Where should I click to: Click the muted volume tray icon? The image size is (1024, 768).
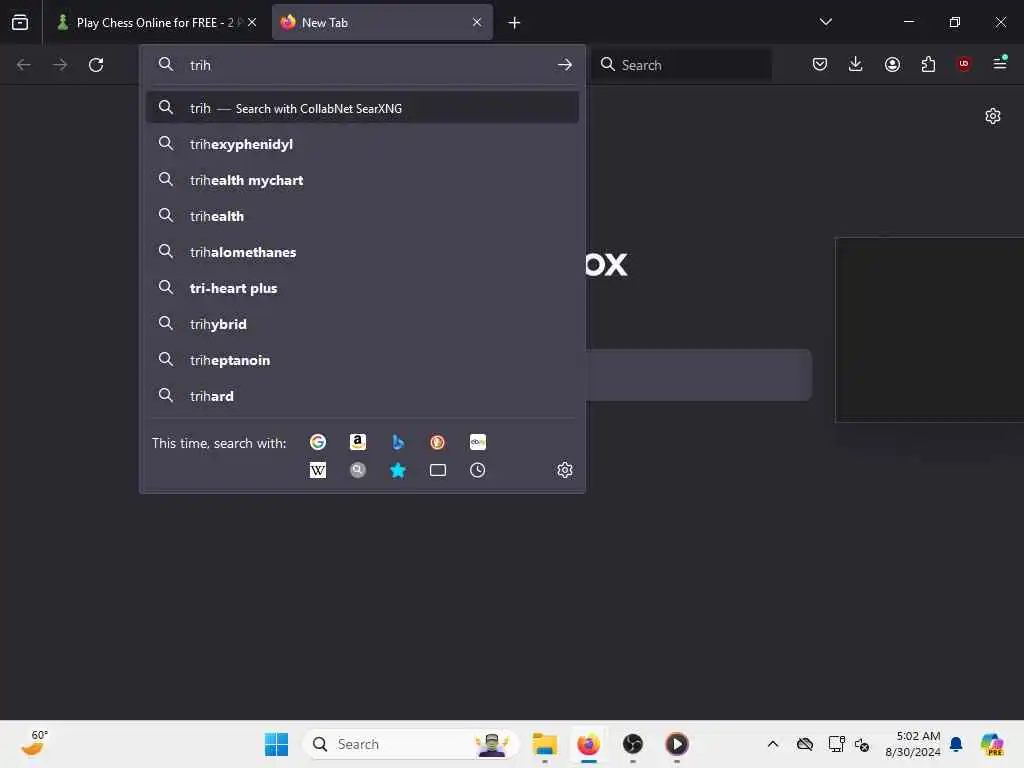[861, 744]
